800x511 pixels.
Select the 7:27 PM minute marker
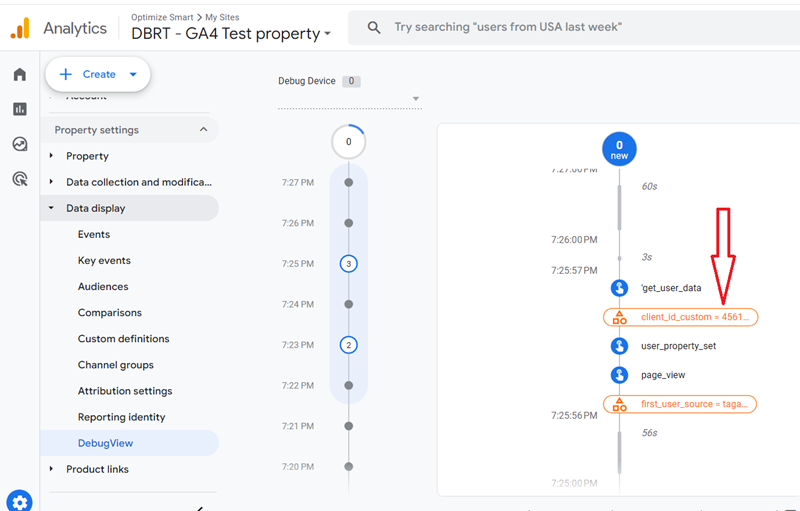coord(348,182)
